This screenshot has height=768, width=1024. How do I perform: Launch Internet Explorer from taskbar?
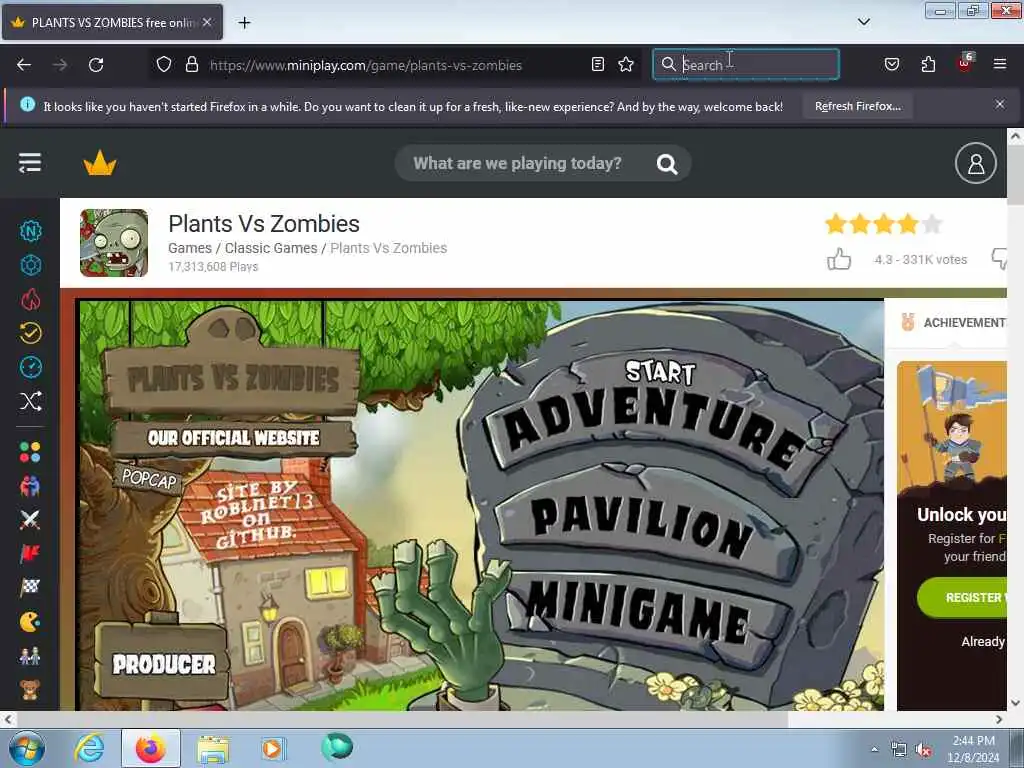[x=89, y=748]
